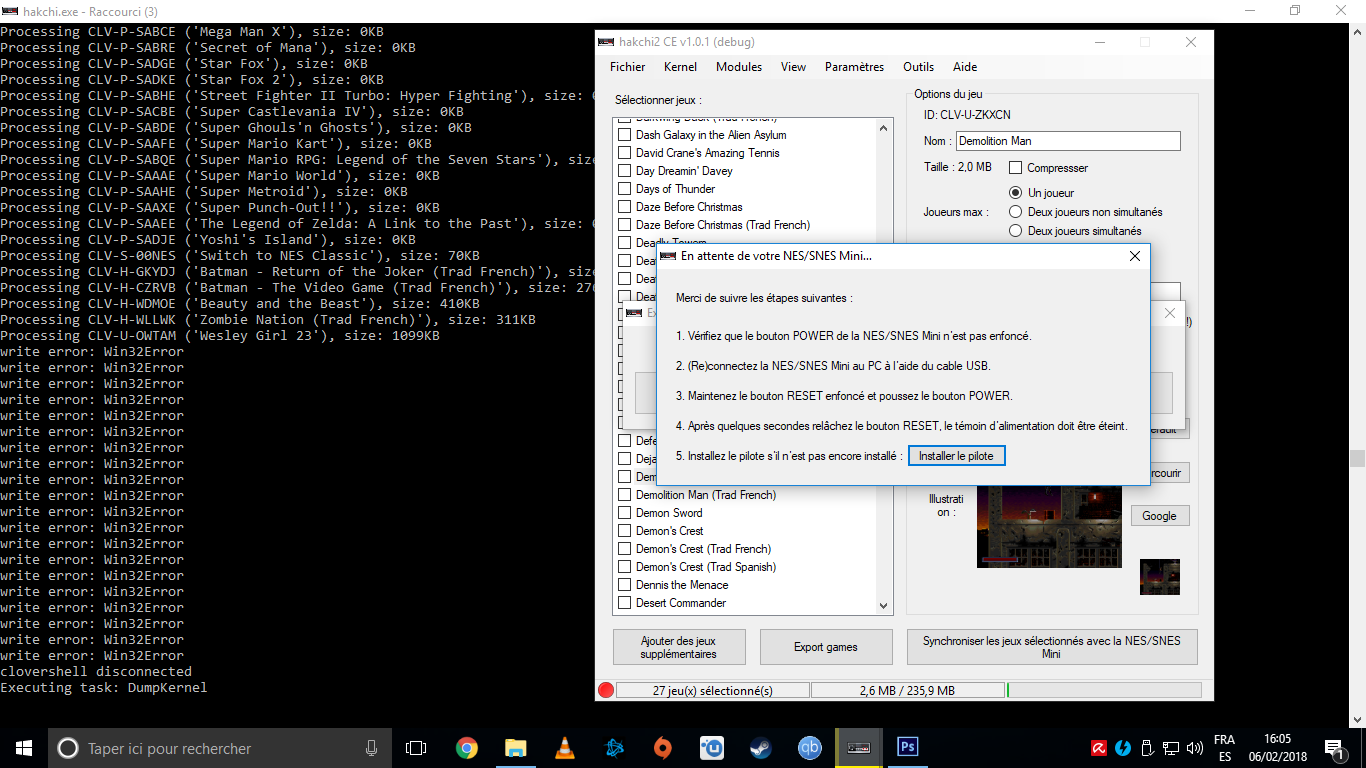The image size is (1366, 768).
Task: Check Demolition Man (Trad French)
Action: (625, 495)
